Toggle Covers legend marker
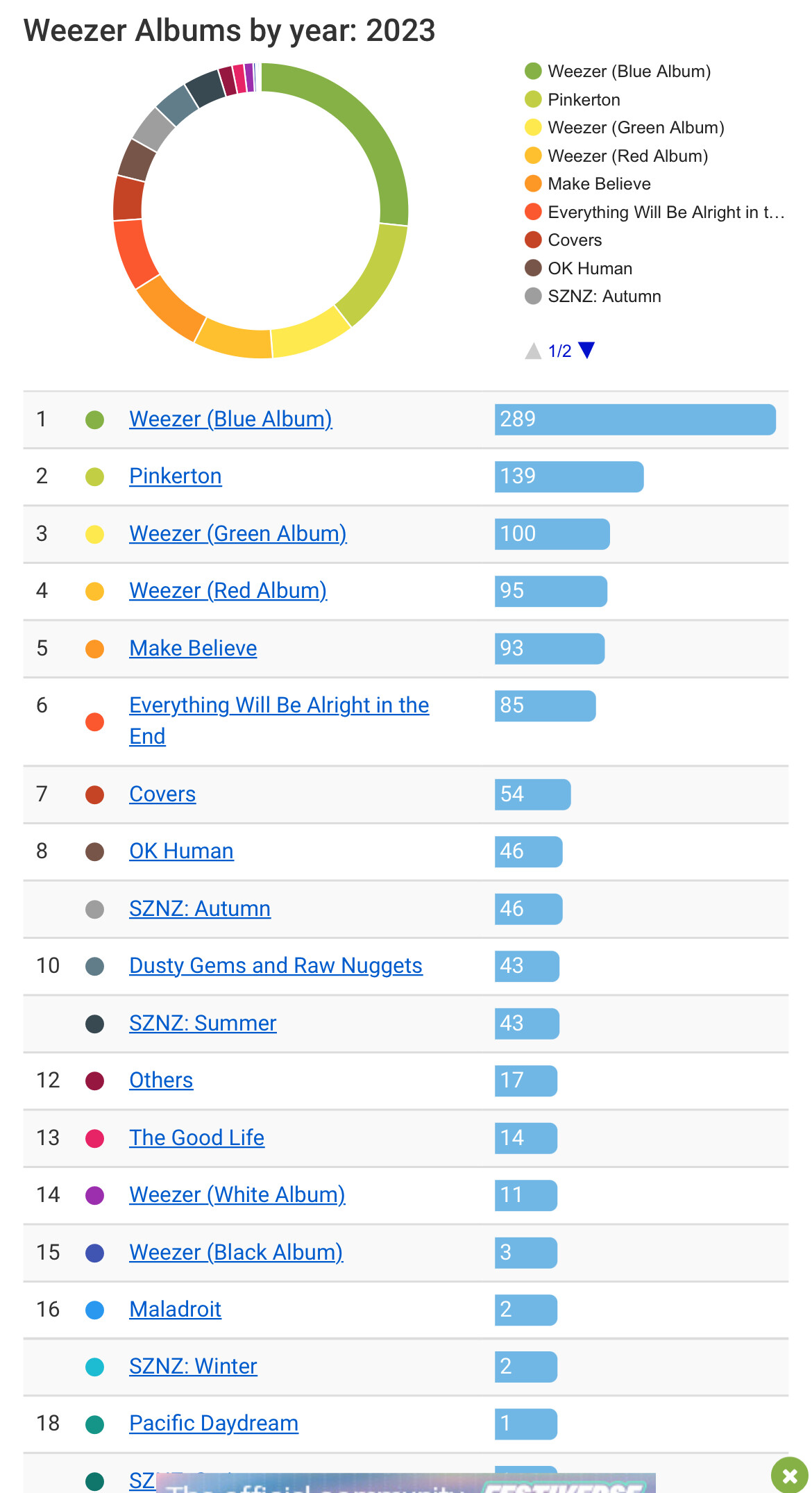Screen dimensions: 812x1493 533,240
